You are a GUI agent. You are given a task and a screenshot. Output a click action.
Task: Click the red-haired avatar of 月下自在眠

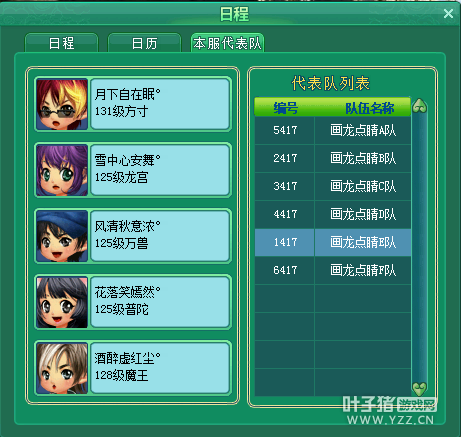[x=62, y=104]
